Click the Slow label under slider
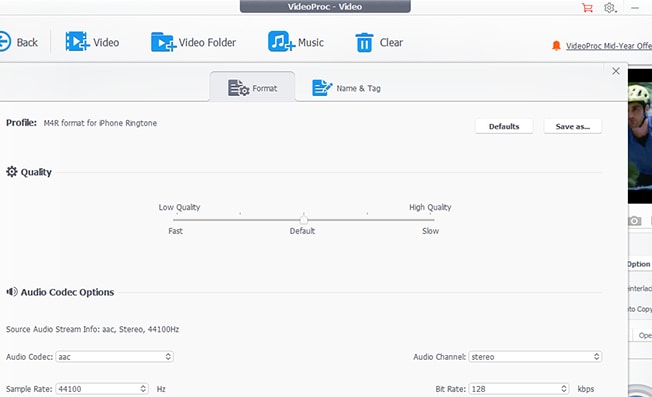 [x=430, y=231]
